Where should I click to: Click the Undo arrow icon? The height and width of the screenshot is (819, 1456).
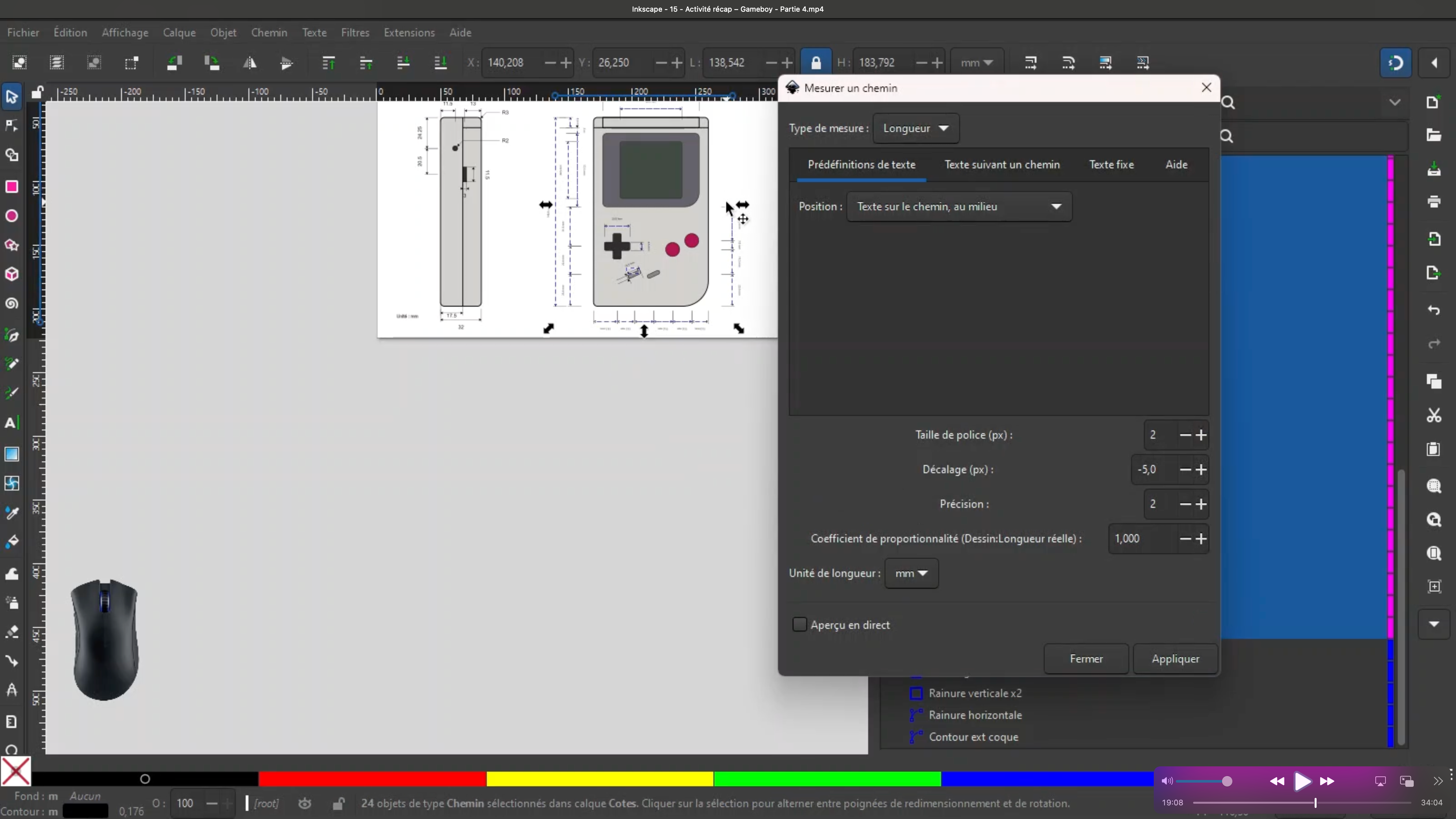[x=1433, y=310]
